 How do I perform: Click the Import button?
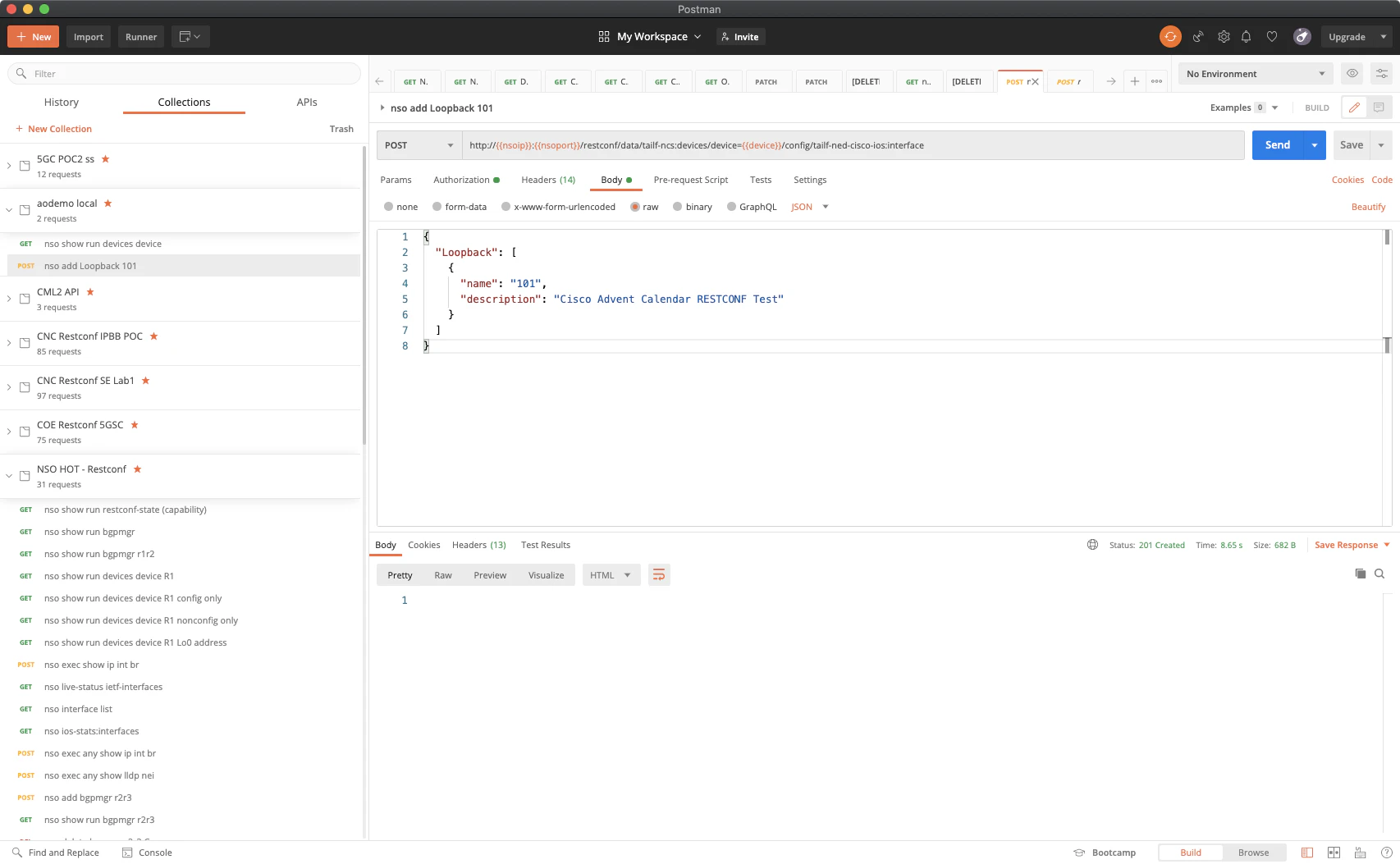(x=89, y=37)
